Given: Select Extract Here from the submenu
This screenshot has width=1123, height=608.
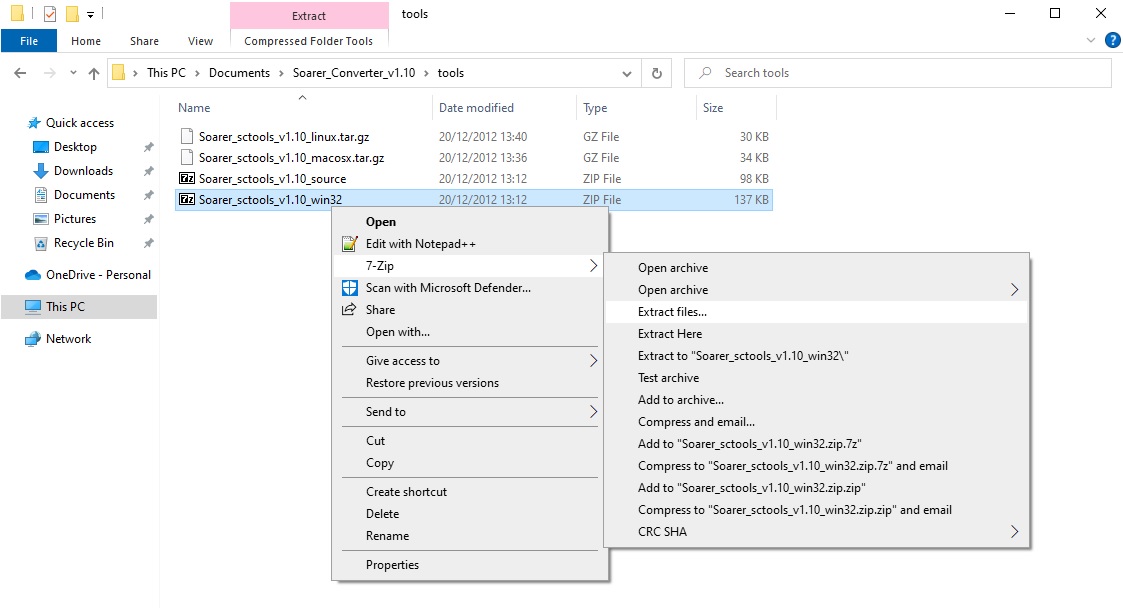Looking at the screenshot, I should pyautogui.click(x=668, y=333).
